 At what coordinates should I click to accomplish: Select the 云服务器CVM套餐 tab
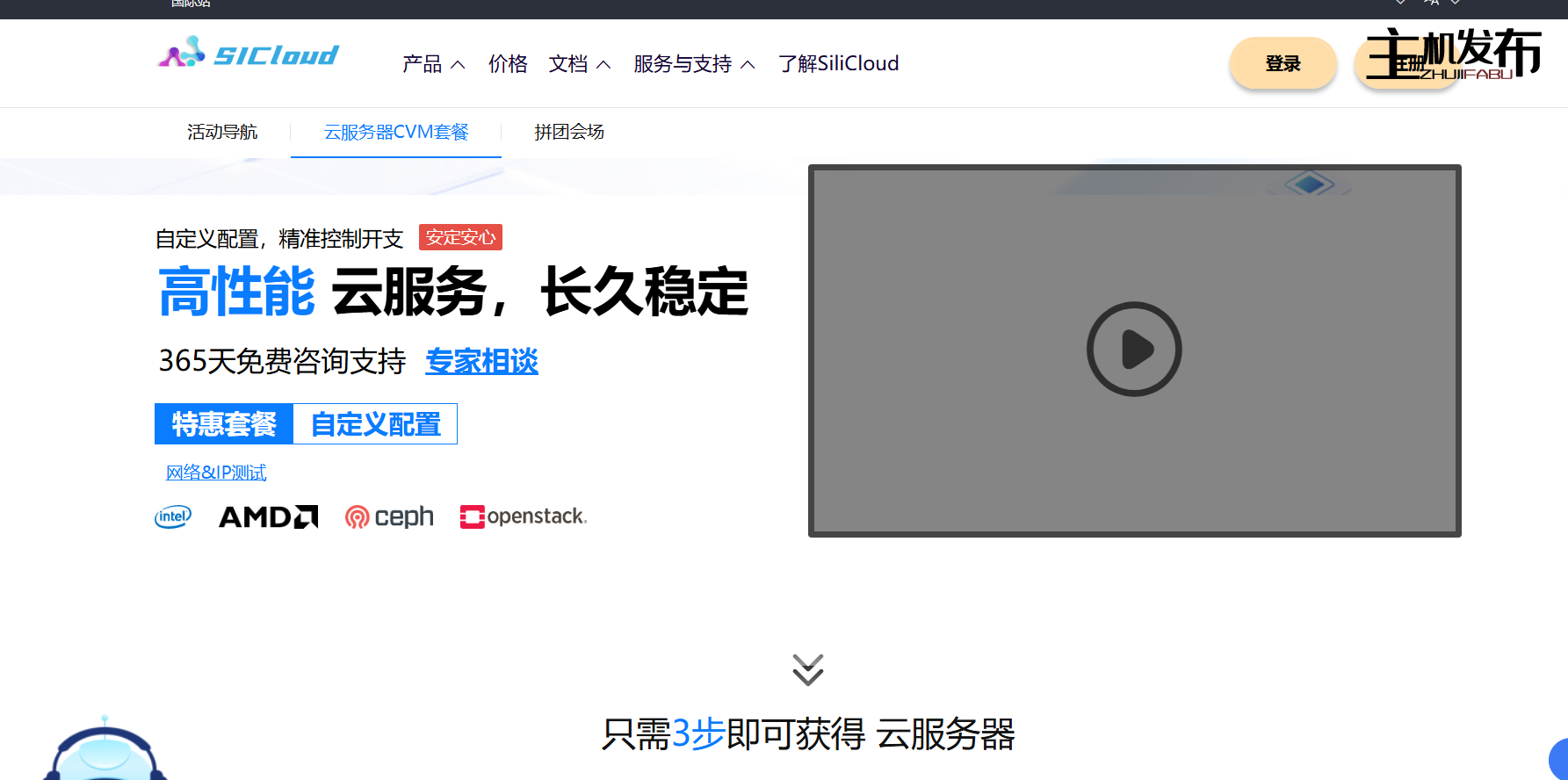(x=396, y=132)
